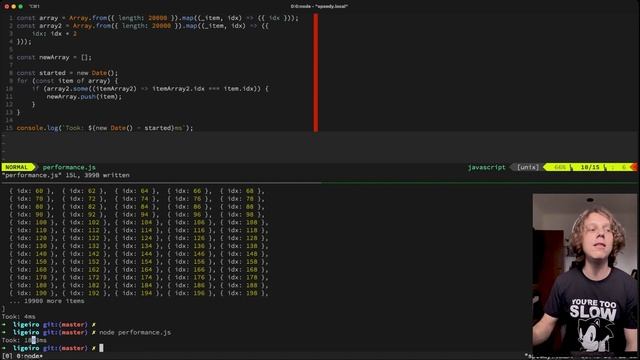Click the 'newArray.push(item);' line

[x=84, y=97]
